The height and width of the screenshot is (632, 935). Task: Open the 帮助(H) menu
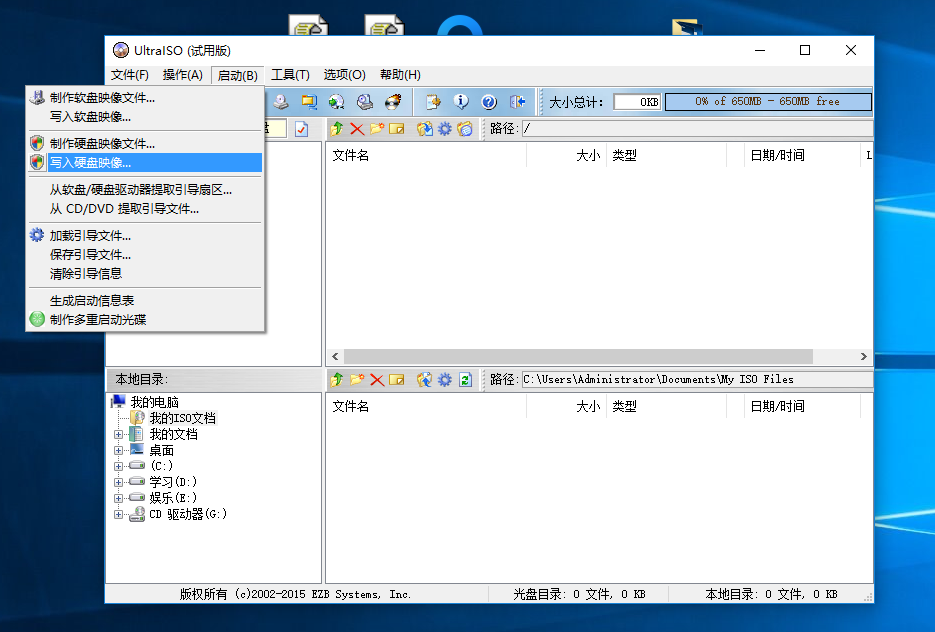(400, 75)
